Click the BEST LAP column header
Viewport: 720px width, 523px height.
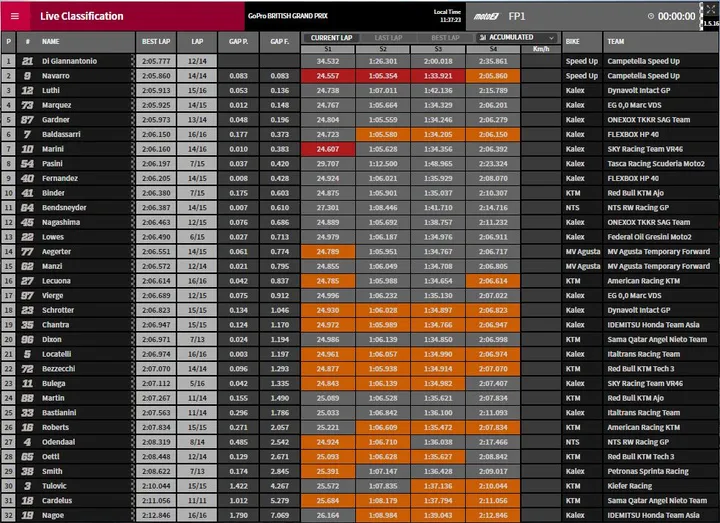(156, 41)
